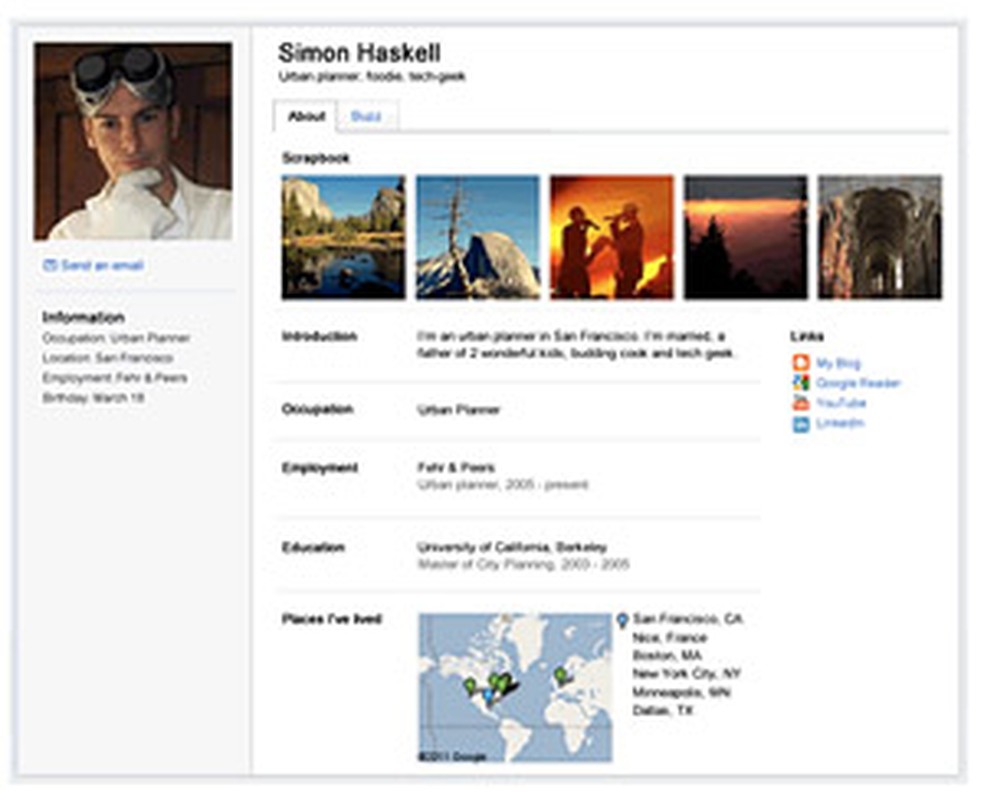
Task: Follow the LinkedIn link
Action: (842, 422)
